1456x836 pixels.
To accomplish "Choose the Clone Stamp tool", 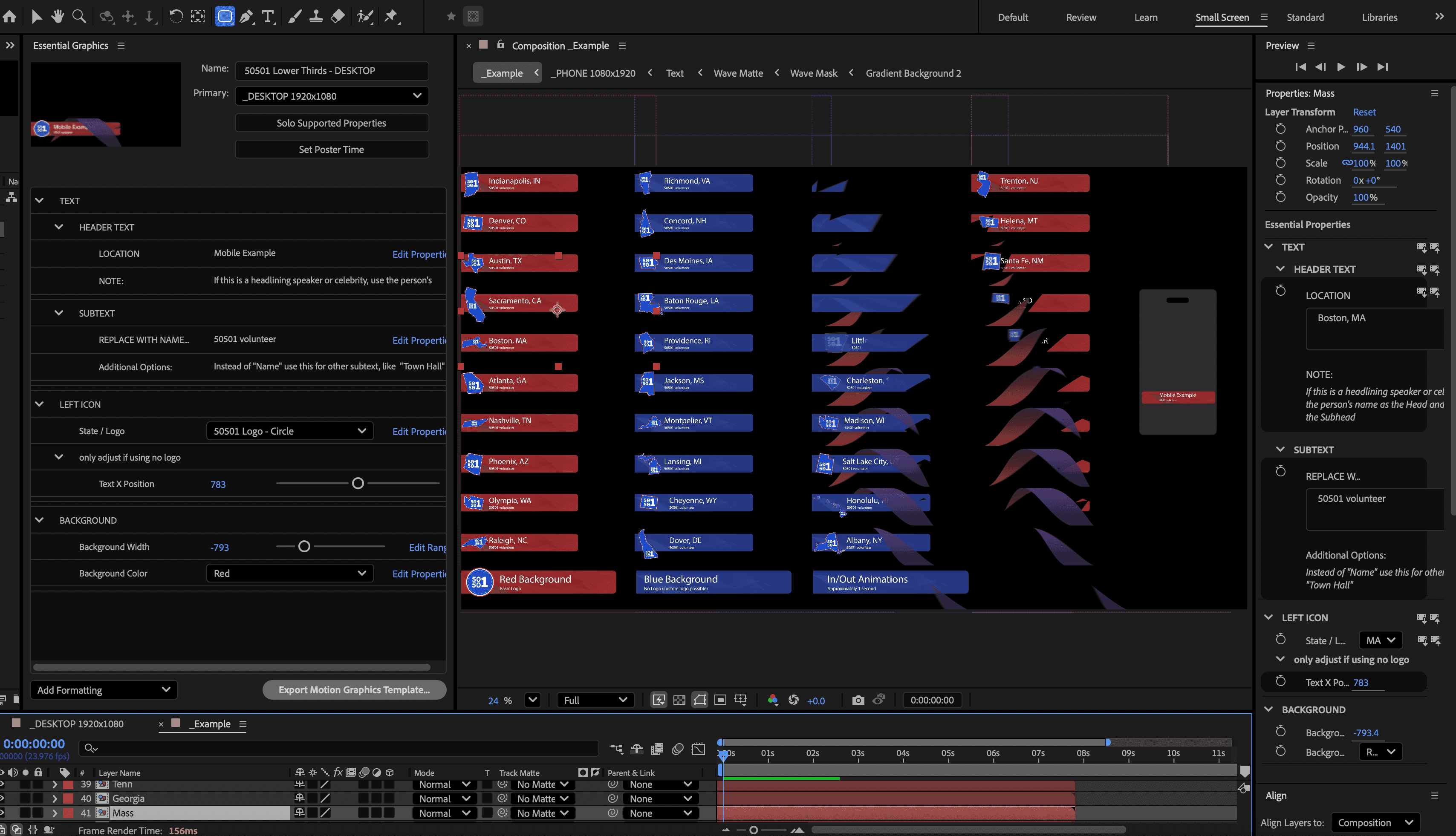I will 316,16.
